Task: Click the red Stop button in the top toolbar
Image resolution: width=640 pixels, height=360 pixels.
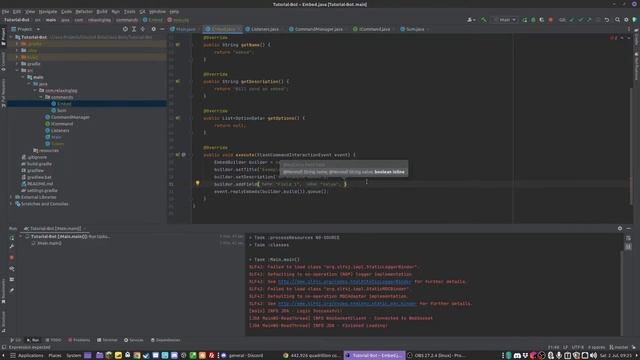Action: pos(551,20)
